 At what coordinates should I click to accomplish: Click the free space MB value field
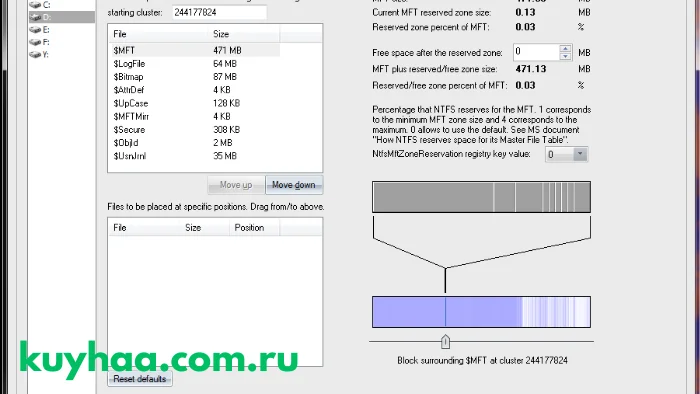[x=537, y=52]
